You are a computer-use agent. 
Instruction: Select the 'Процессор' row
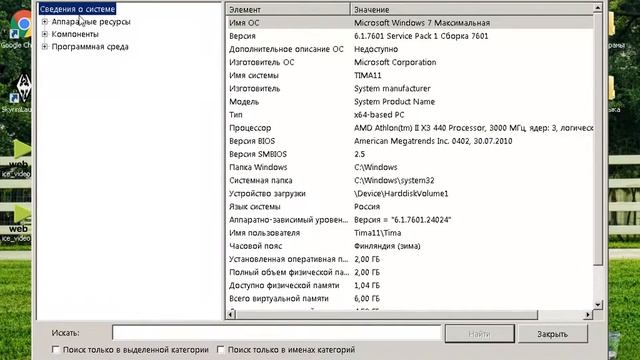pyautogui.click(x=410, y=128)
